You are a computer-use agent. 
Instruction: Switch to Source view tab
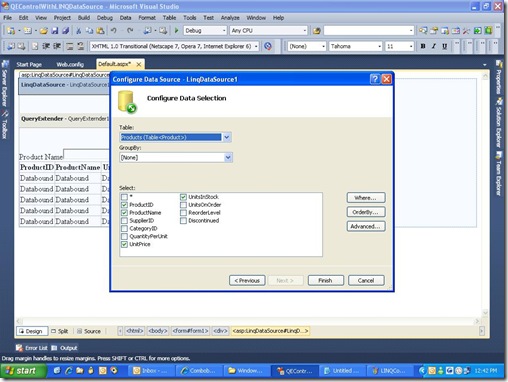(89, 331)
